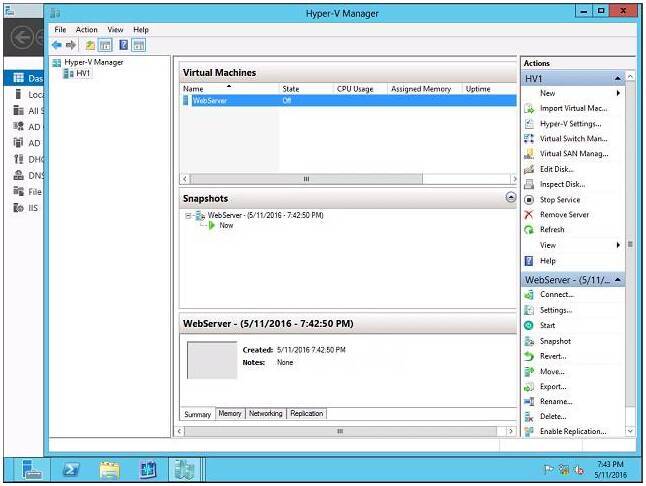This screenshot has width=646, height=486.
Task: Switch to the Replication tab
Action: tap(307, 413)
